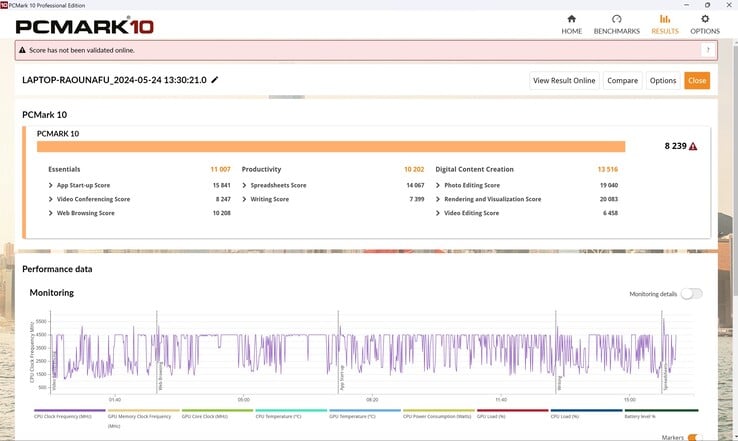The height and width of the screenshot is (441, 738).
Task: Click the warning icon in validation banner
Action: (22, 50)
